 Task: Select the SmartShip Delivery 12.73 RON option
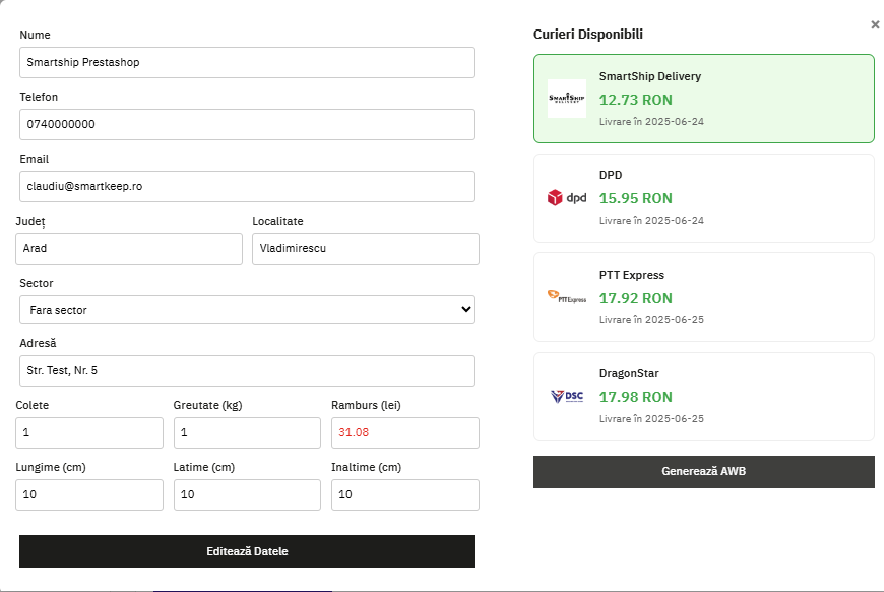[x=703, y=99]
